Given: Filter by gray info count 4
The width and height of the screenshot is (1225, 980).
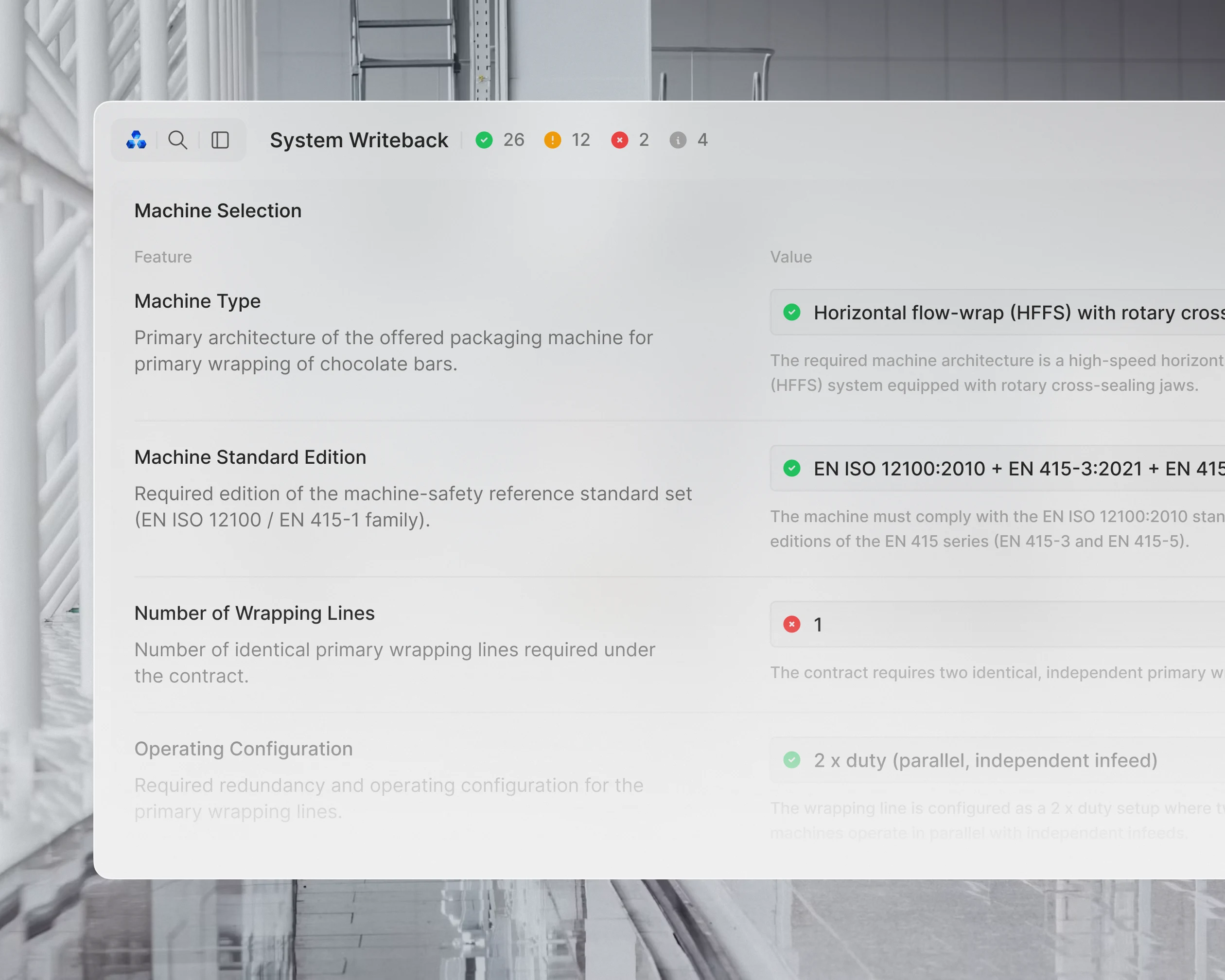Looking at the screenshot, I should 689,140.
